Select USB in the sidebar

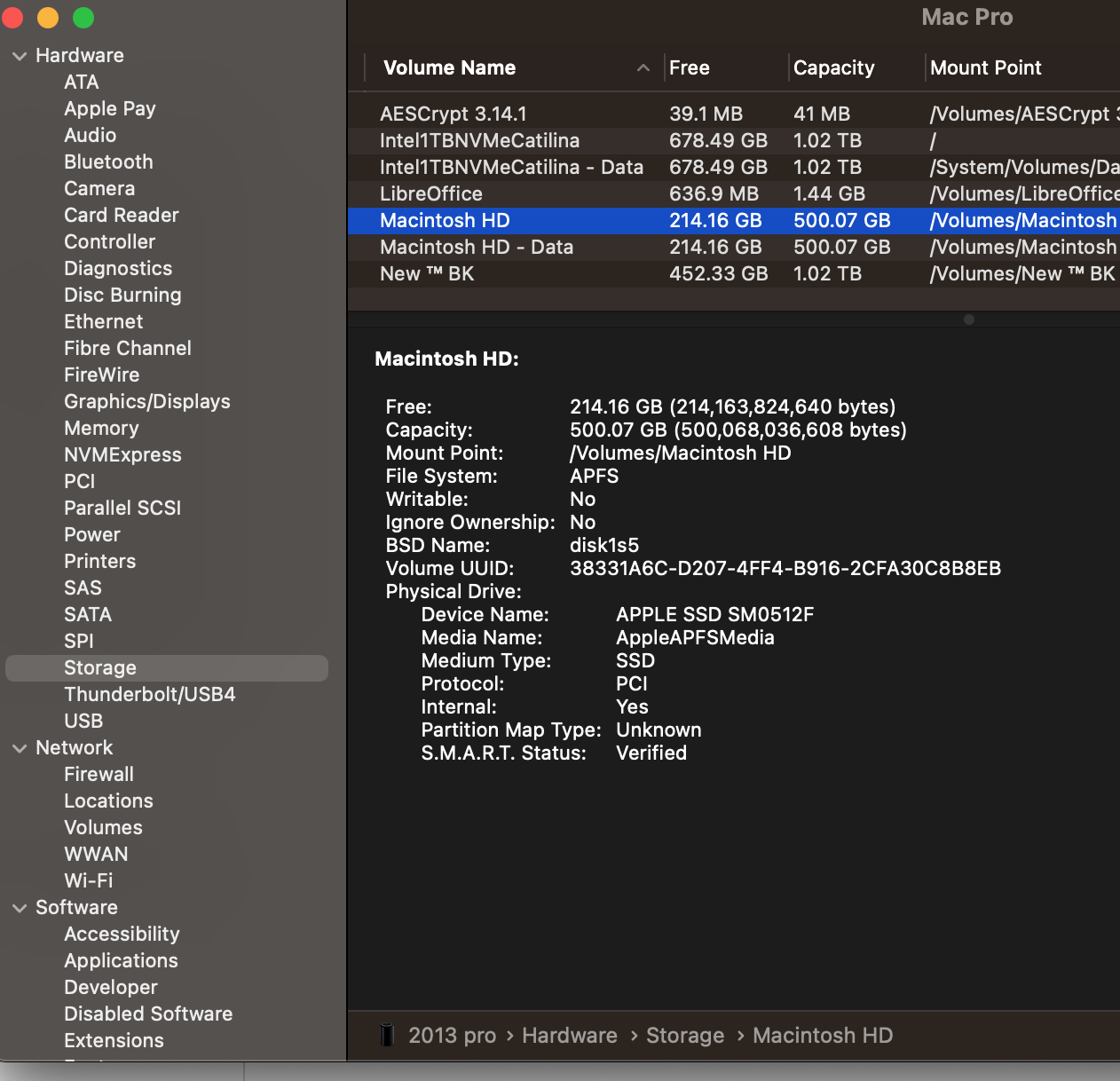point(83,722)
